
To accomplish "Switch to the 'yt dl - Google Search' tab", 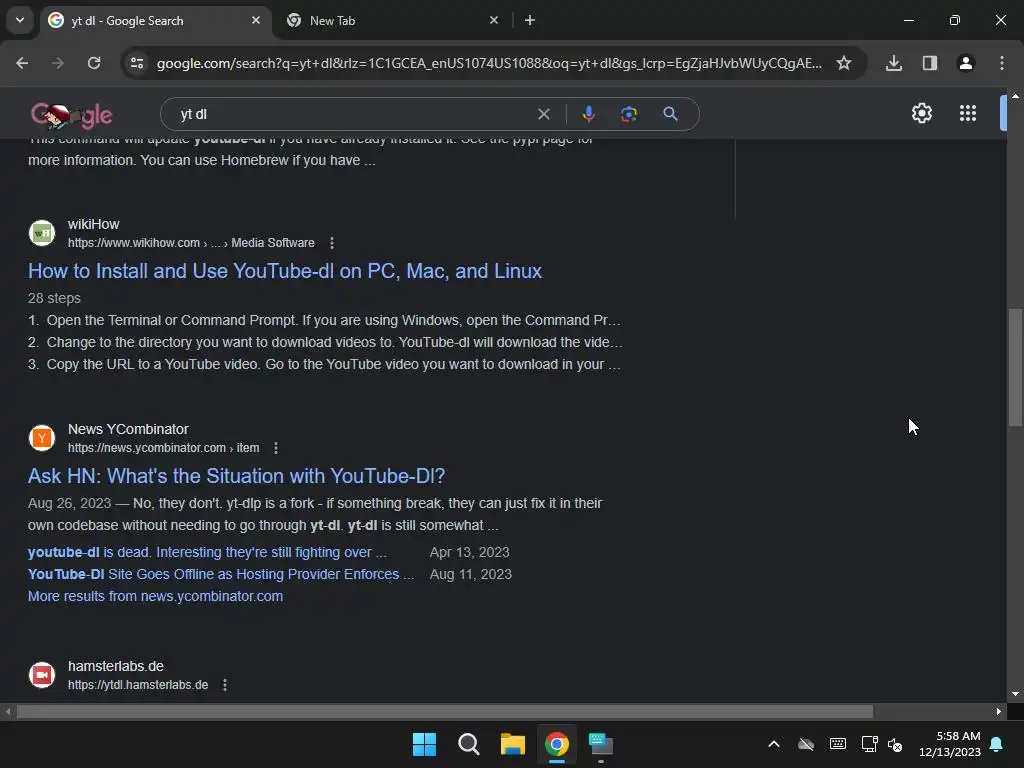I will pos(155,20).
